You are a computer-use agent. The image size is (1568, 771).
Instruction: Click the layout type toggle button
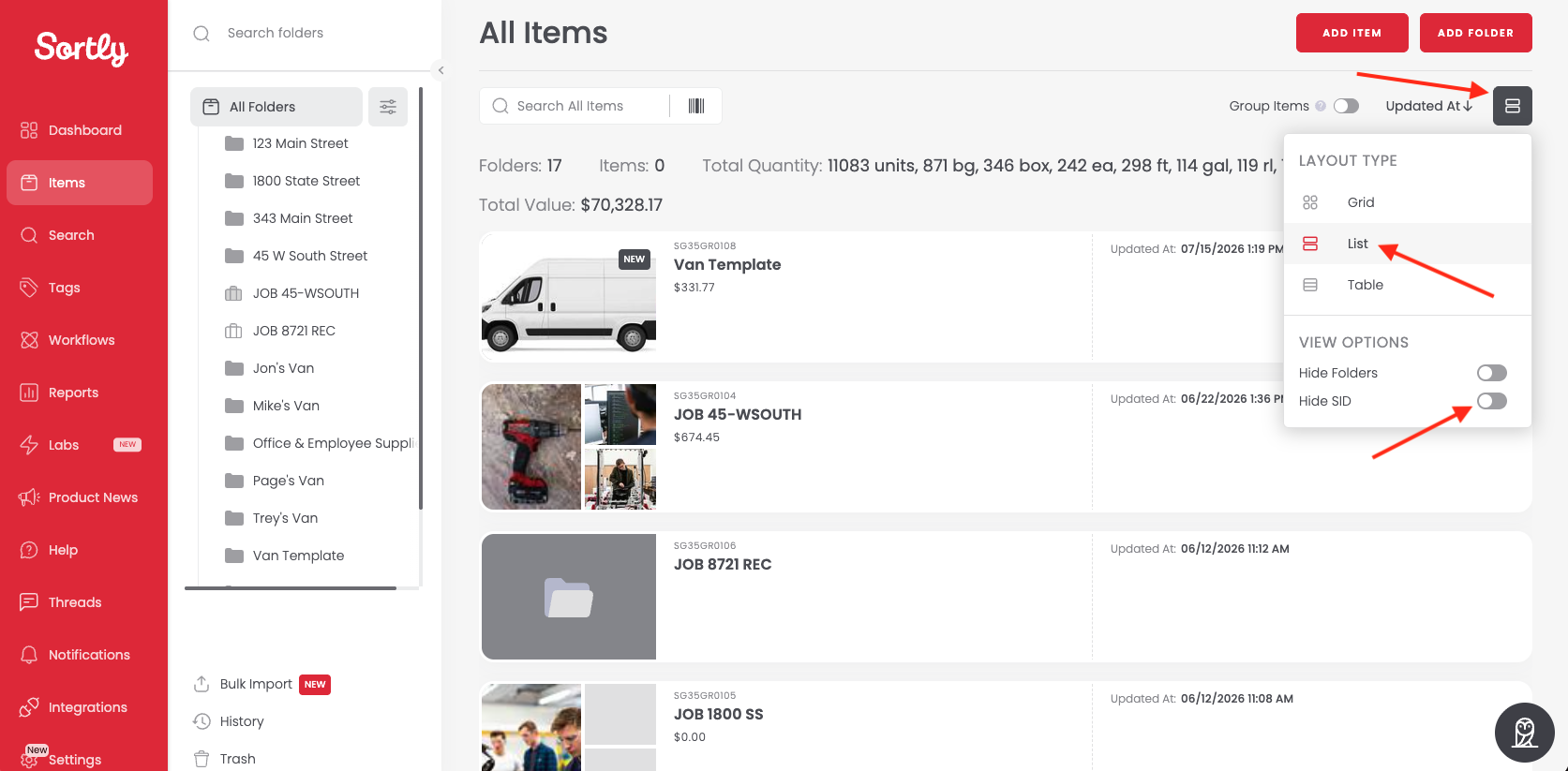[1513, 106]
